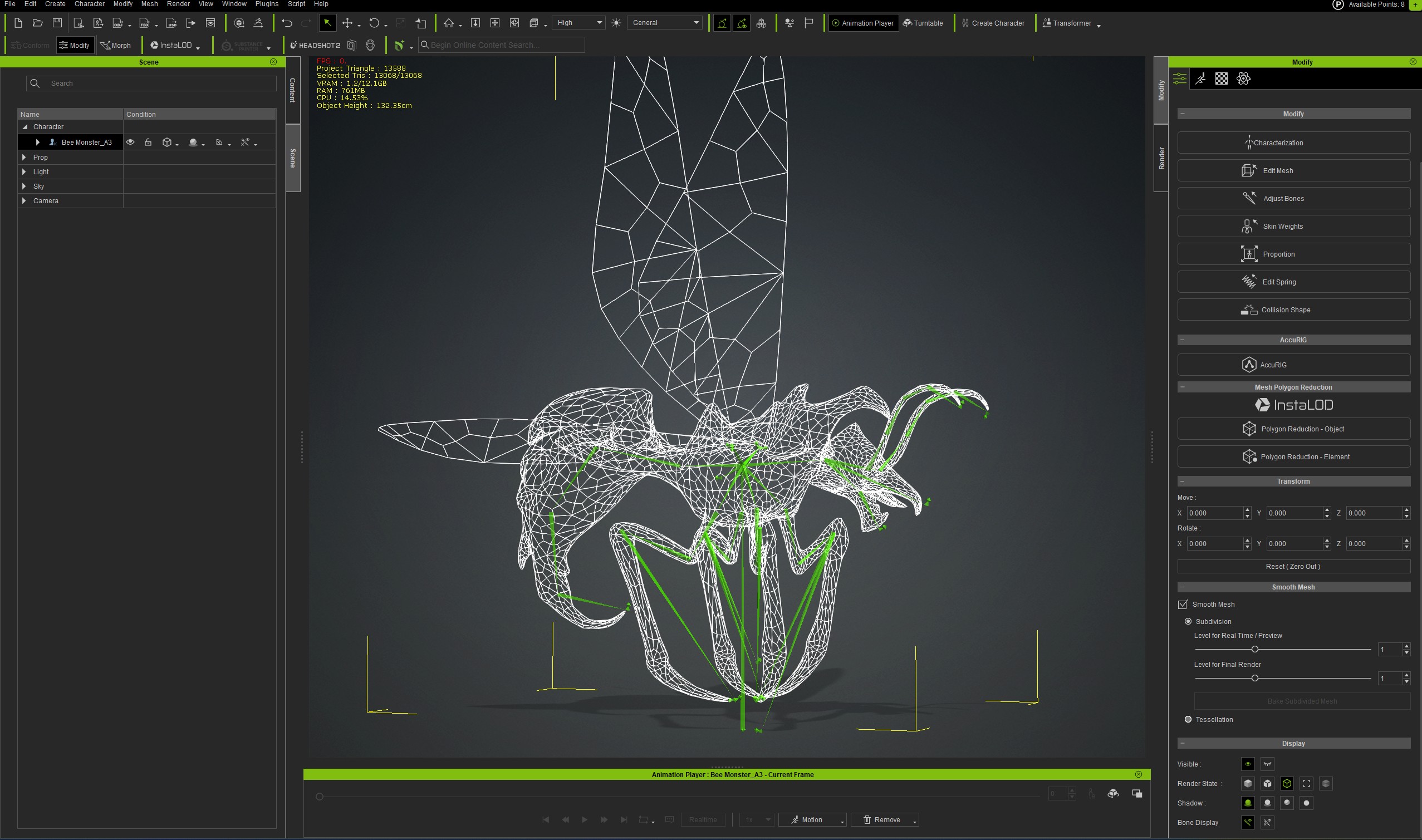This screenshot has height=840, width=1422.
Task: Click the Save Project toolbar icon
Action: coord(57,23)
